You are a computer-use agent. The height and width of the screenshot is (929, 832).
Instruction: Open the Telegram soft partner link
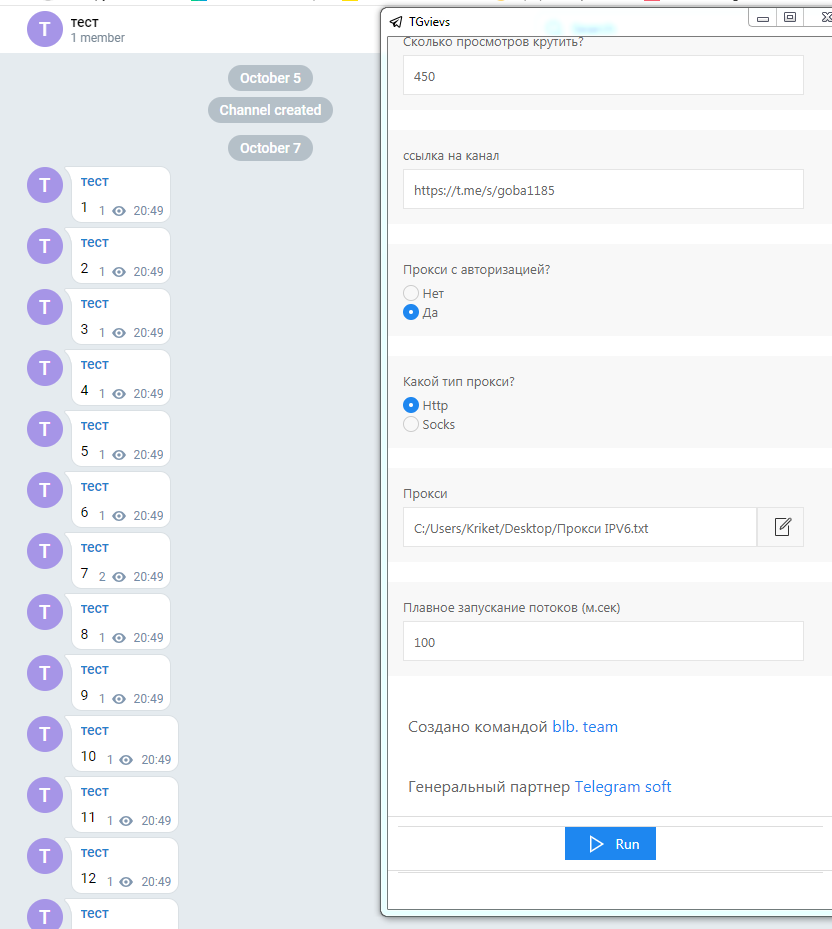tap(623, 787)
